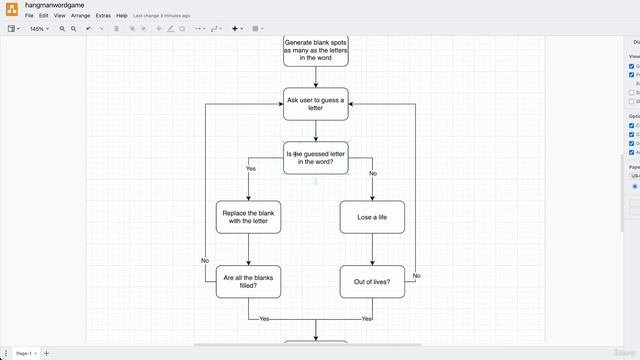Click the To Back toolbar icon
The width and height of the screenshot is (640, 360).
click(x=143, y=29)
